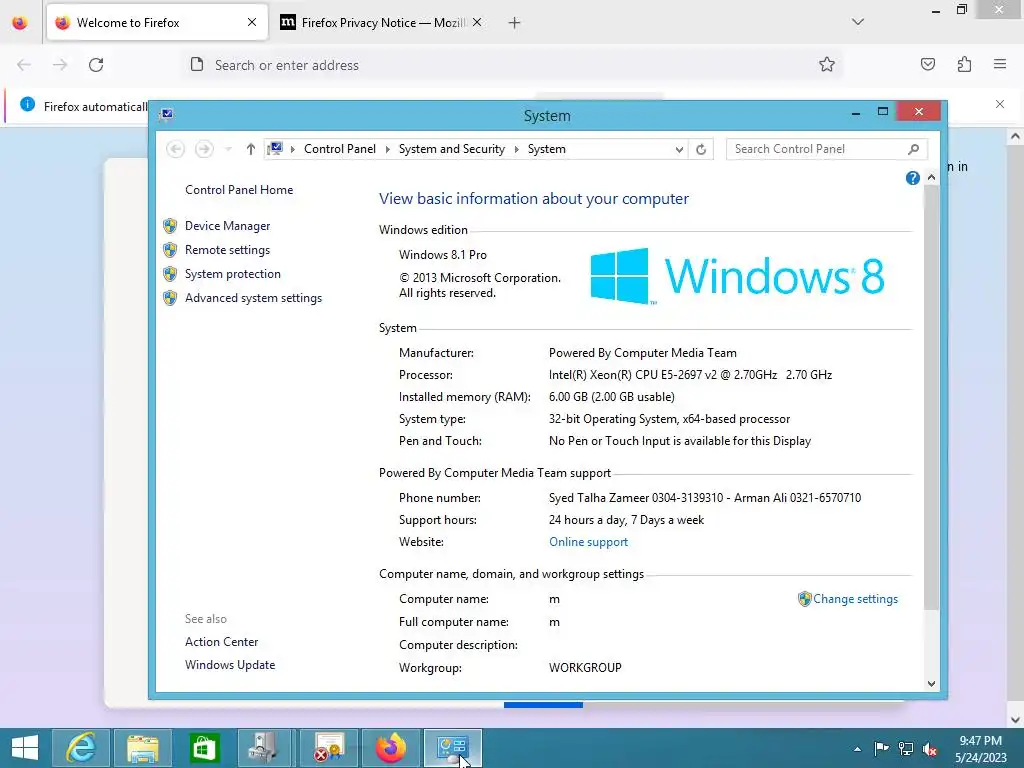Click Firefox forward navigation arrow

(60, 65)
